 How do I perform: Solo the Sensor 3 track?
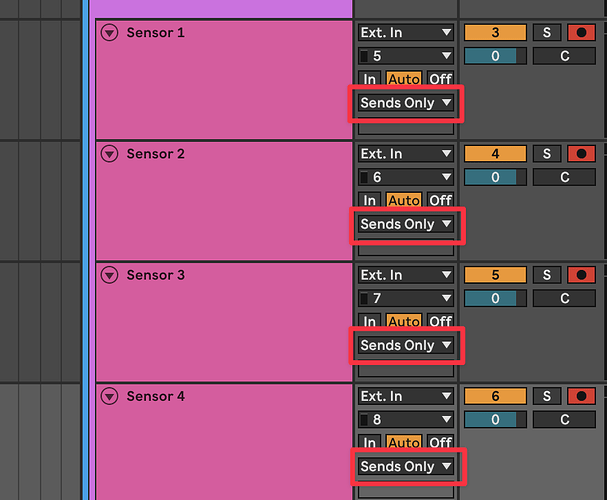coord(547,275)
